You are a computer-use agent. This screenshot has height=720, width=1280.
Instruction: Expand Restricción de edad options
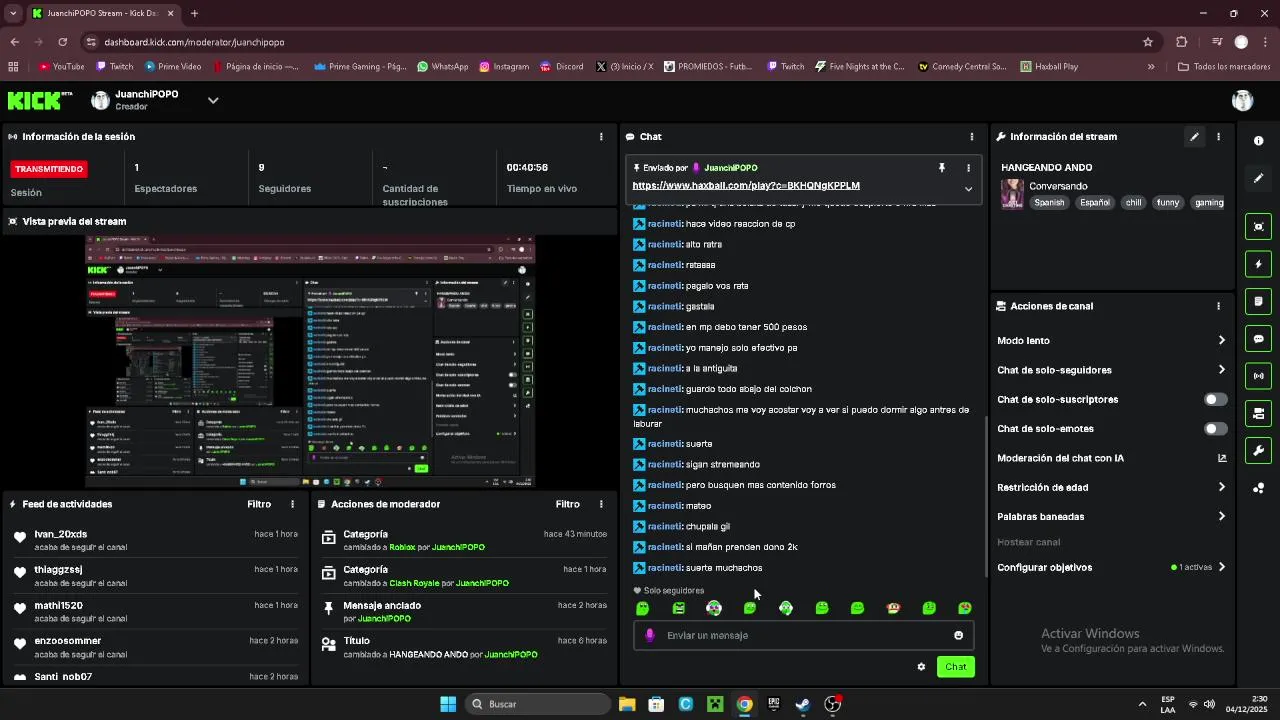click(x=1221, y=488)
